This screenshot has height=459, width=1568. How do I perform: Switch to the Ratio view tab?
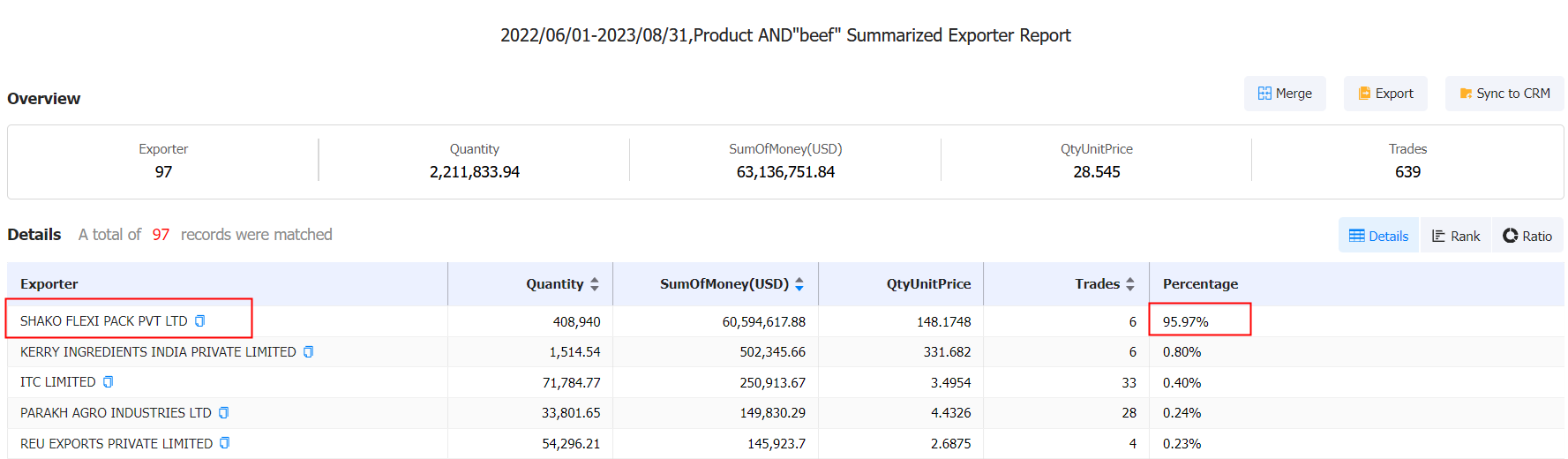1527,236
